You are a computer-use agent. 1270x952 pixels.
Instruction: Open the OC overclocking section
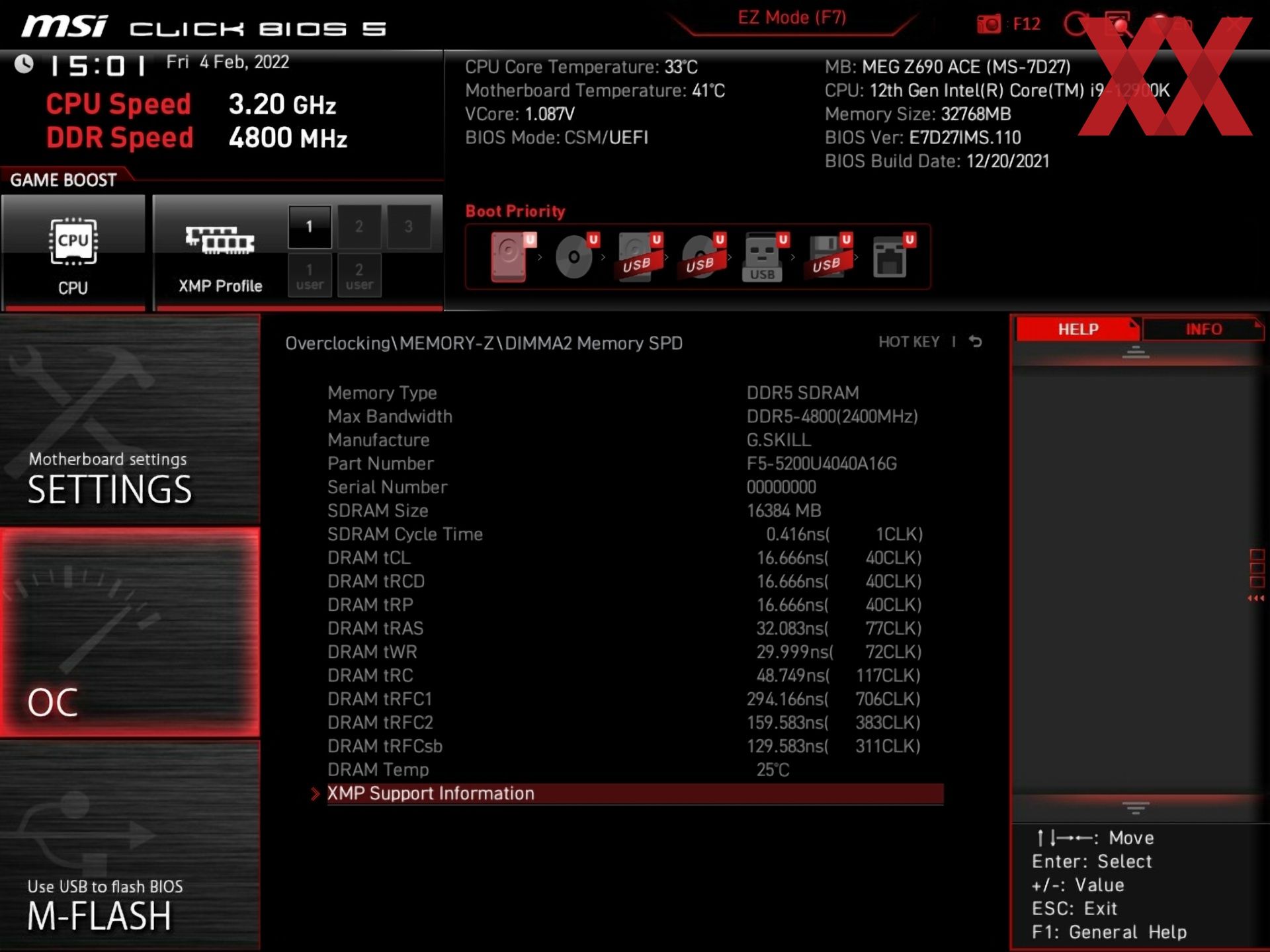pyautogui.click(x=130, y=632)
